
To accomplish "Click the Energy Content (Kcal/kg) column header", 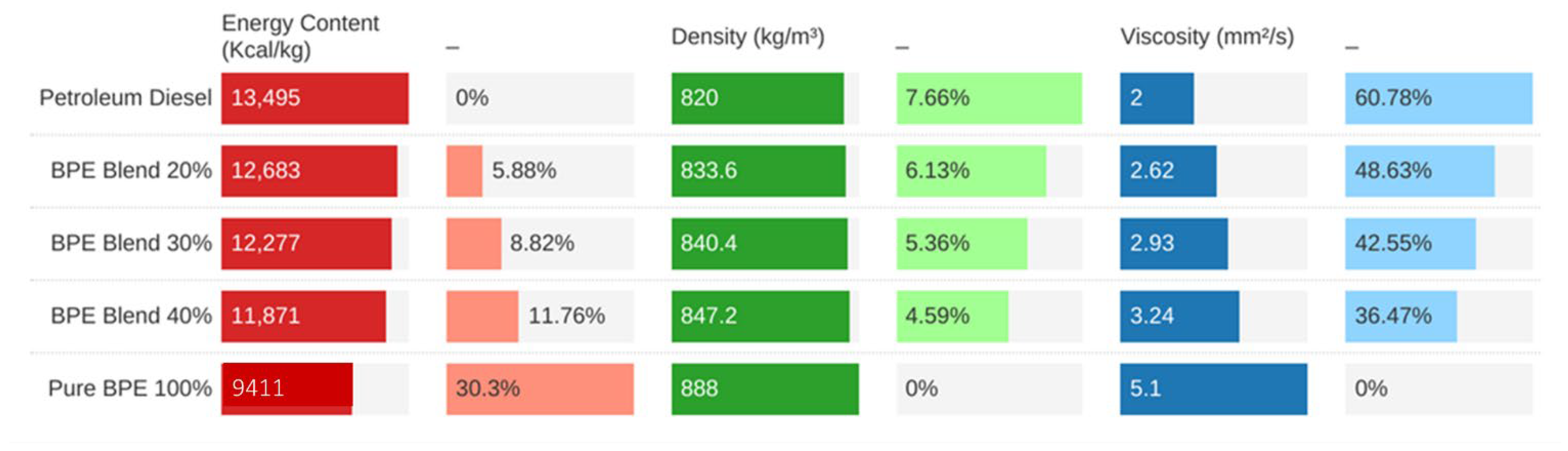I will click(x=300, y=36).
